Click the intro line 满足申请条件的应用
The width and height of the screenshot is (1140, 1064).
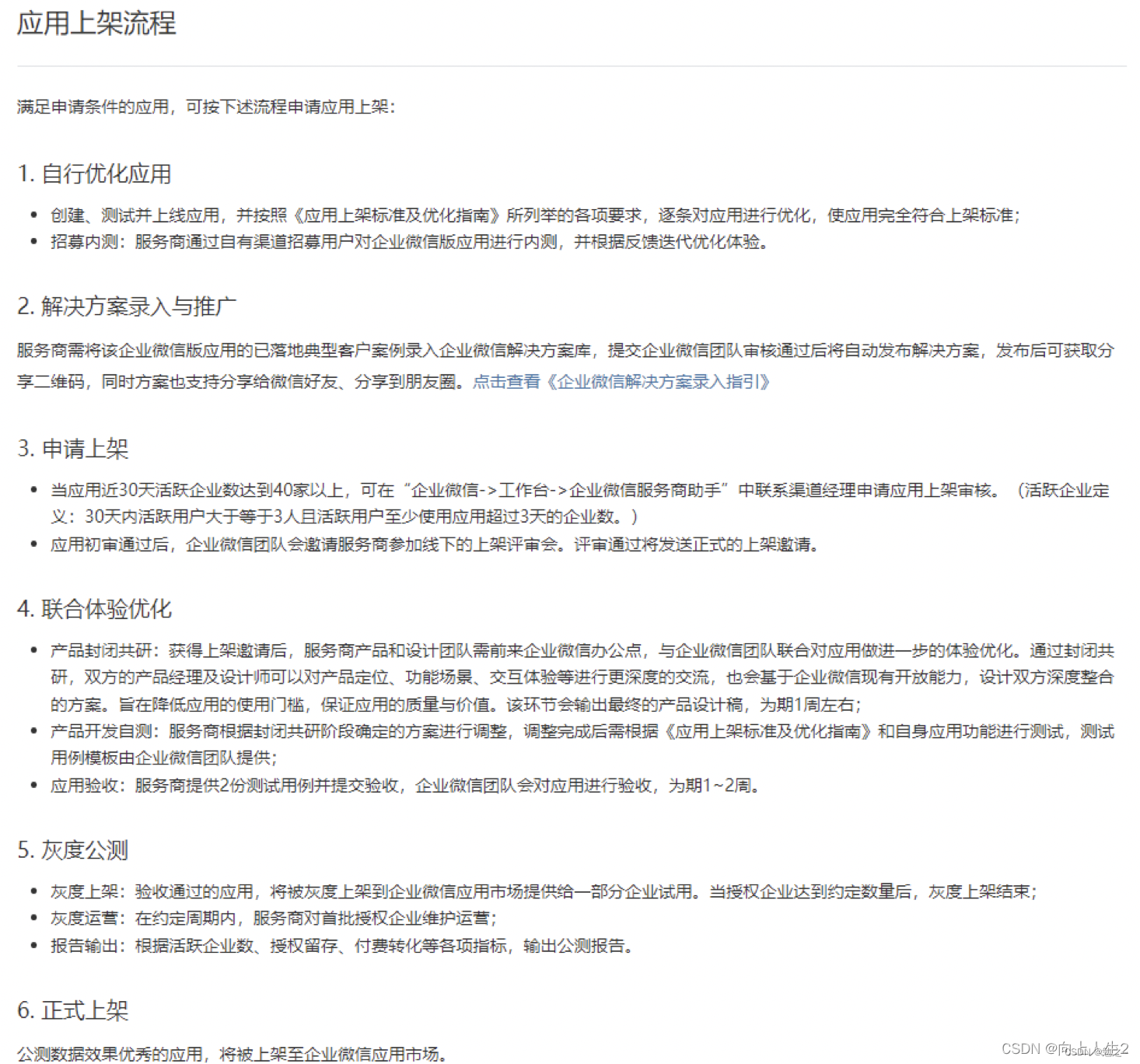(x=206, y=107)
